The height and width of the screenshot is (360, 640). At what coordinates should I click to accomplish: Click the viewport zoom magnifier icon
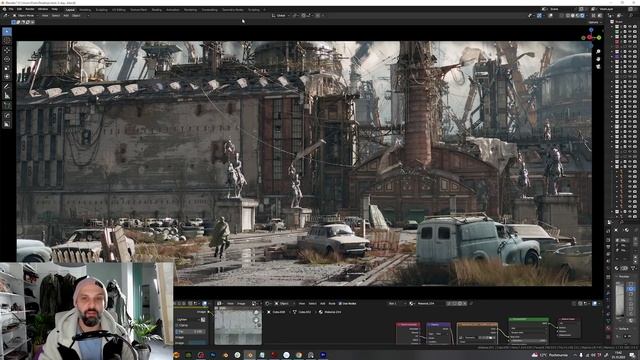coord(598,52)
